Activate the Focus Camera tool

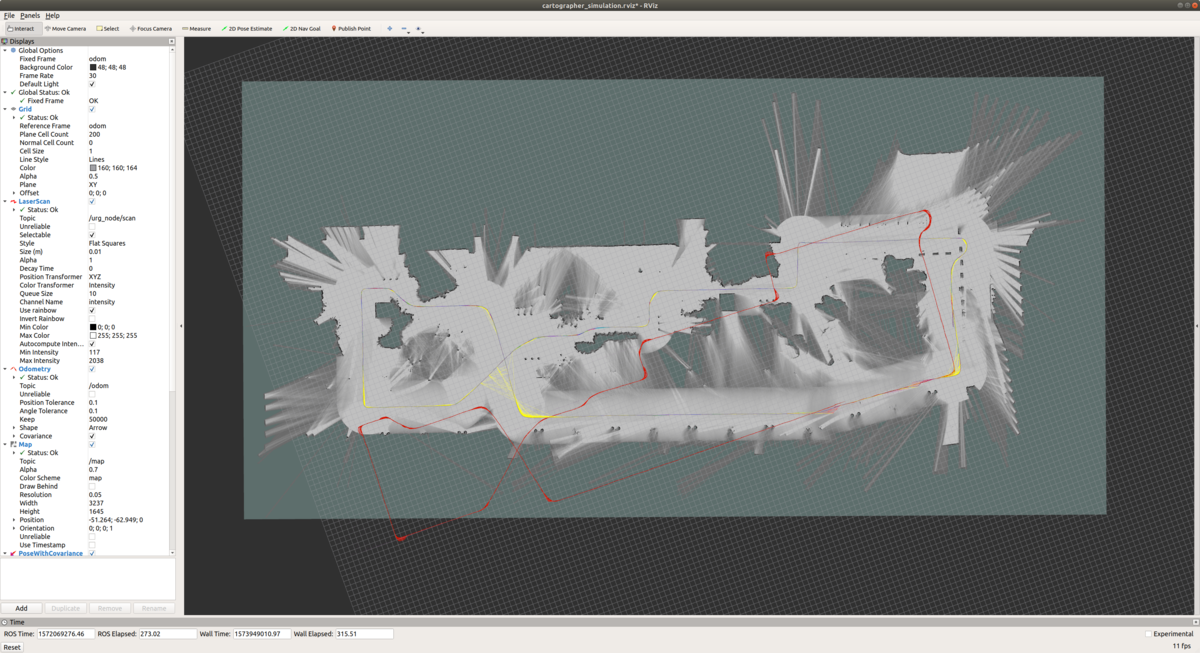pos(151,29)
